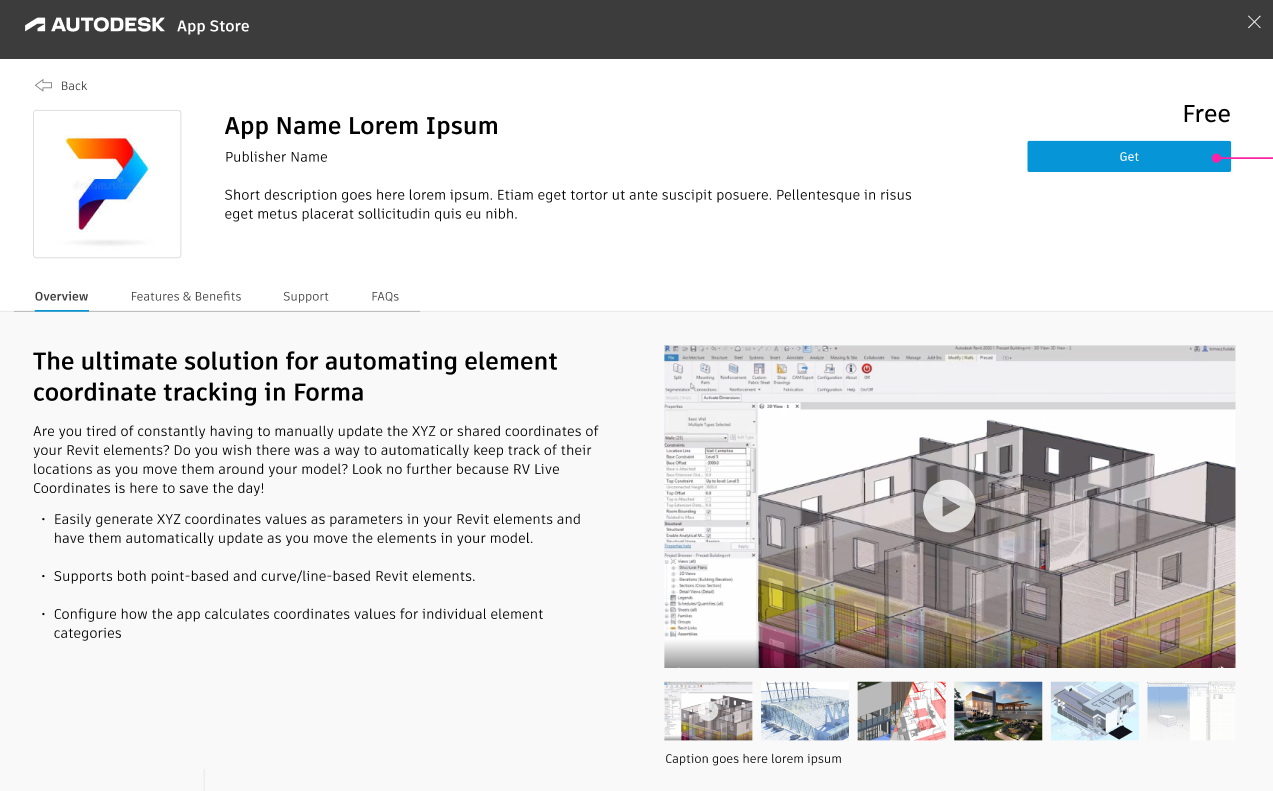This screenshot has width=1273, height=791.
Task: Switch to the Overview tab
Action: tap(61, 297)
